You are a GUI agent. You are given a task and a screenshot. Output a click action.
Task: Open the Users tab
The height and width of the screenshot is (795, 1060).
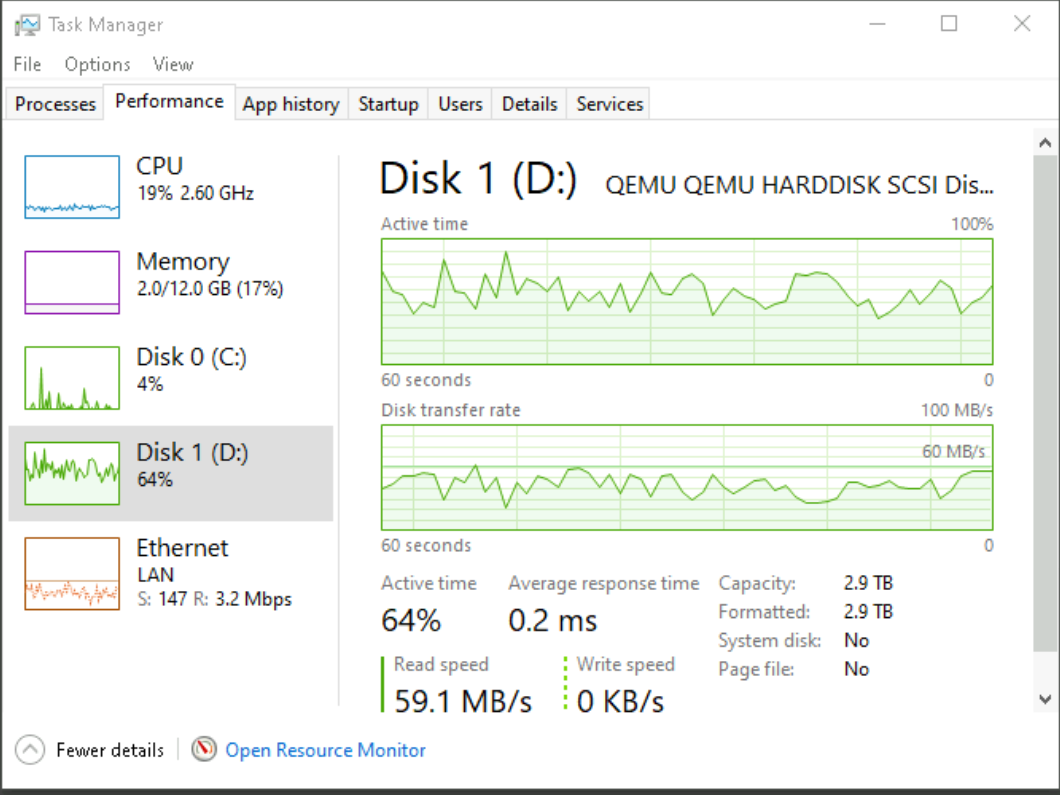pos(460,104)
